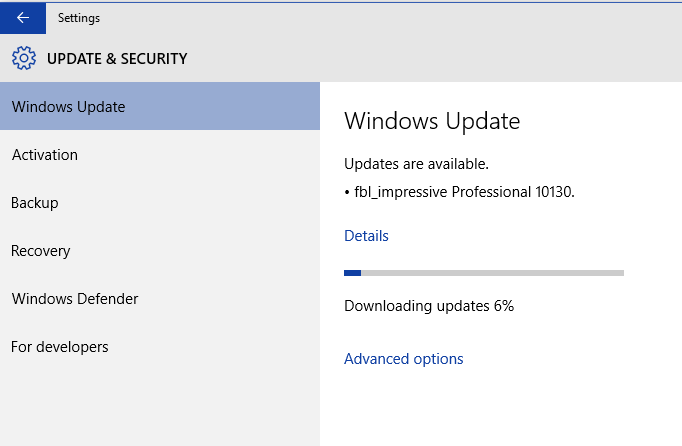Click the Update & Security gear icon
This screenshot has width=682, height=446.
[x=24, y=58]
